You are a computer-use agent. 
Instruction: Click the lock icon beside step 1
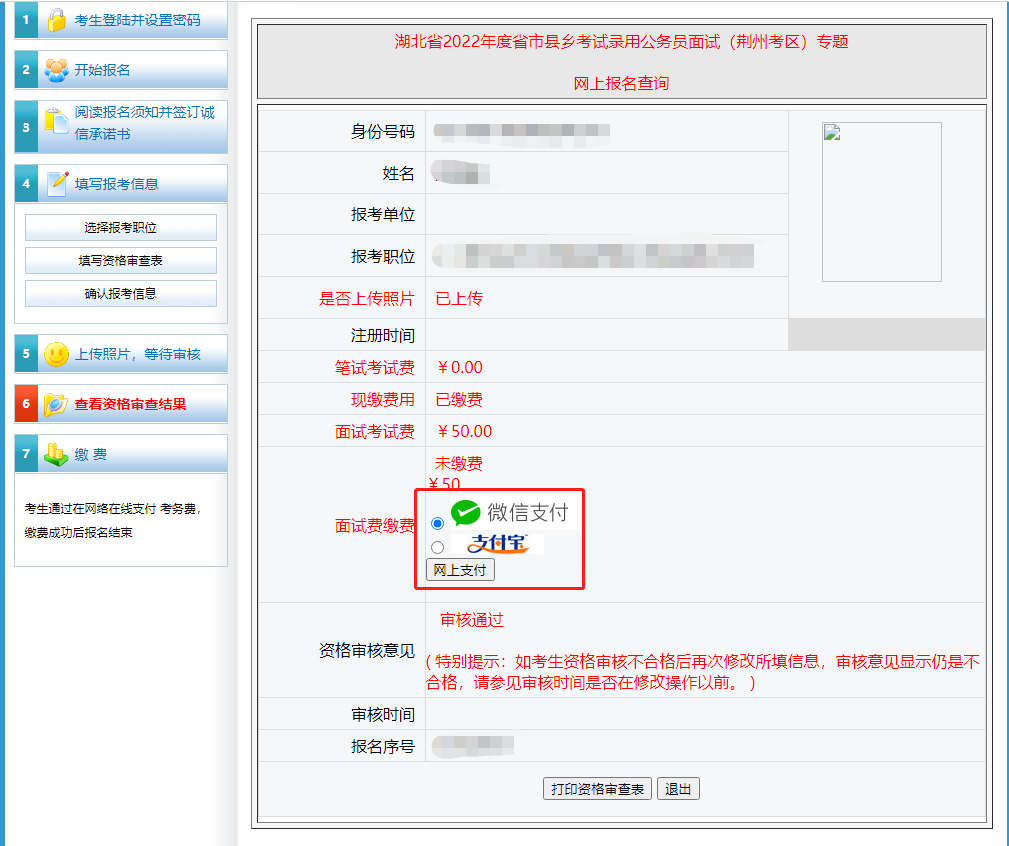point(56,20)
